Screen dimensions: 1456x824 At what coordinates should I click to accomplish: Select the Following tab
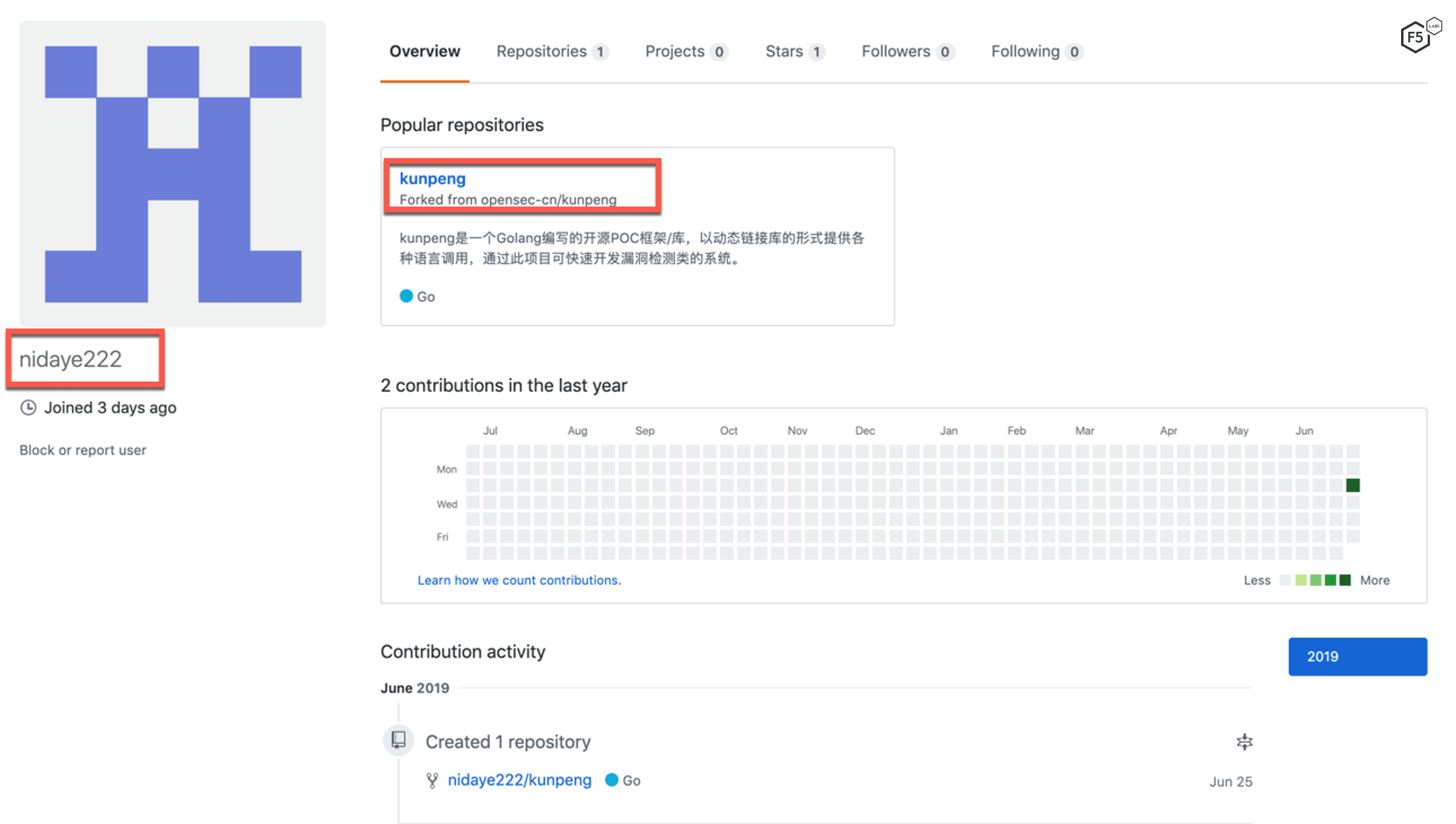(1035, 52)
